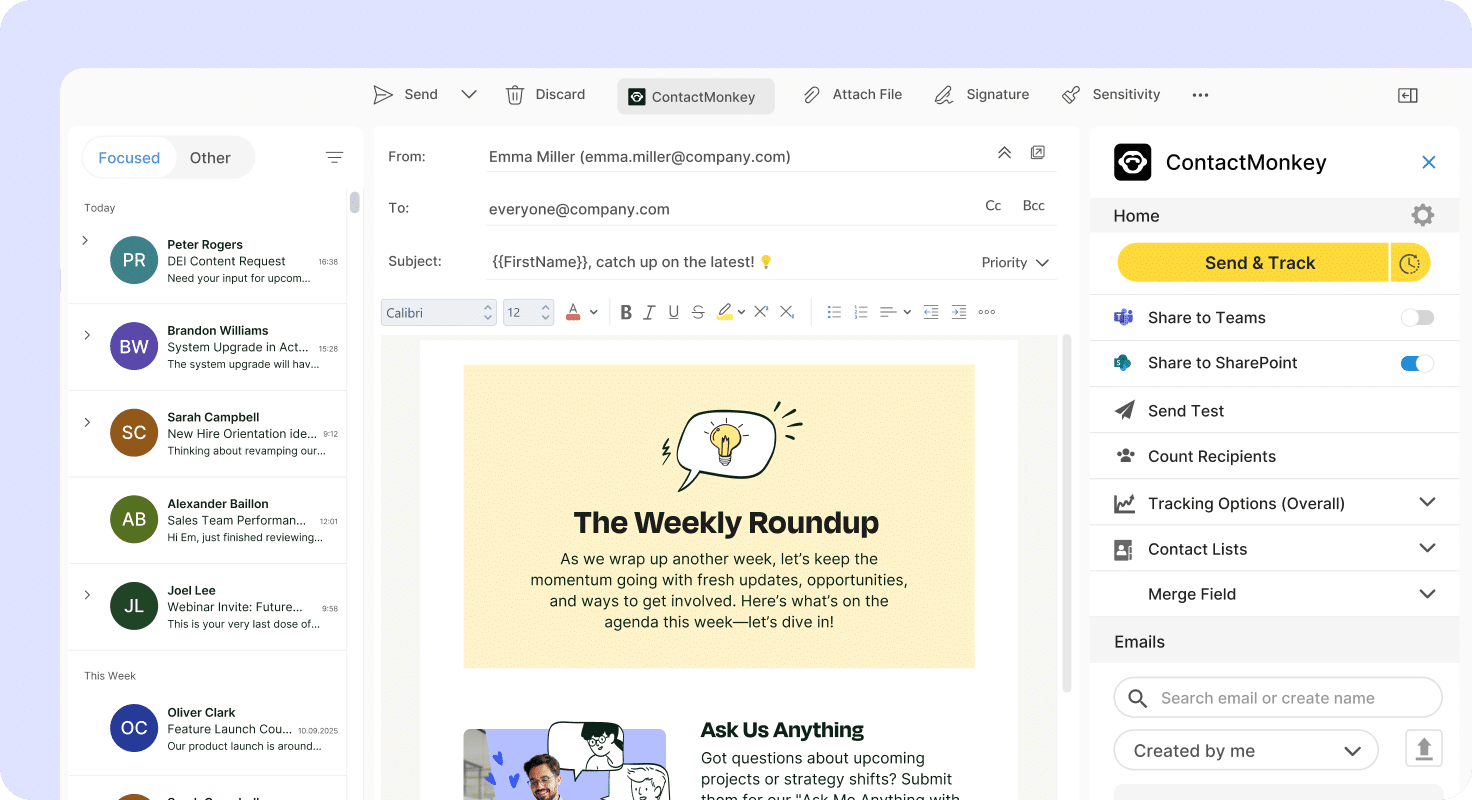Click the Sensitivity icon

[1070, 94]
